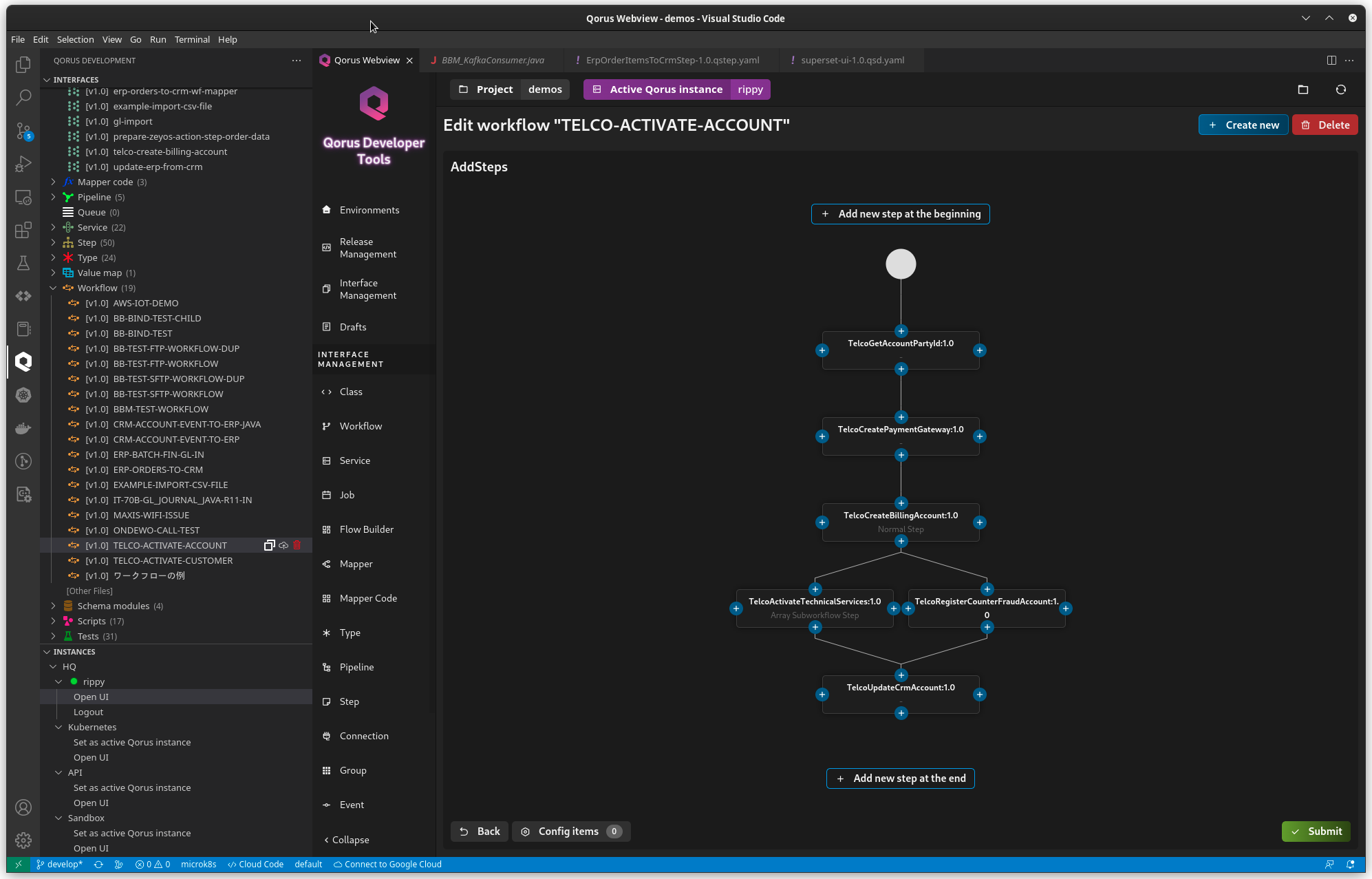Screen dimensions: 1372x879
Task: Open the Manage gear icon
Action: [x=23, y=840]
